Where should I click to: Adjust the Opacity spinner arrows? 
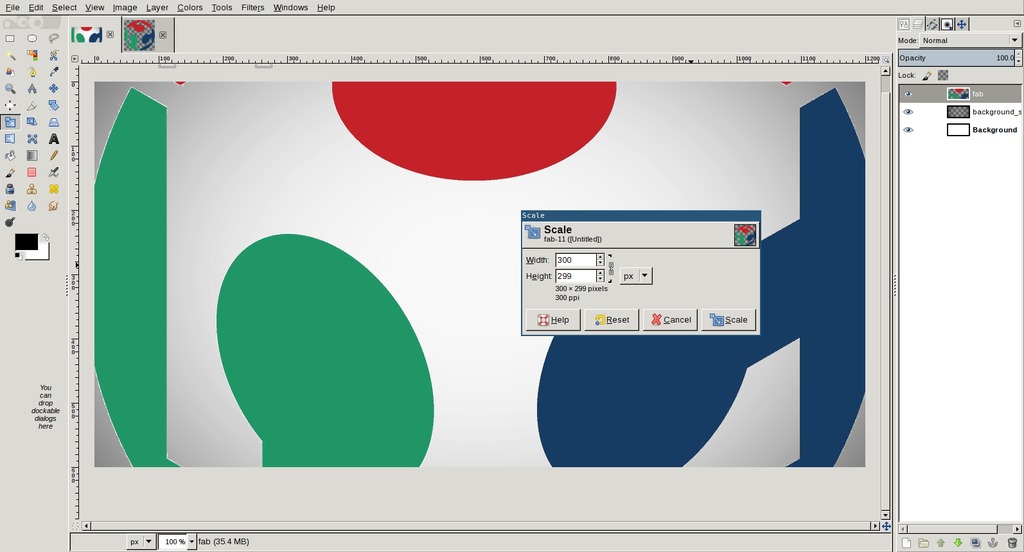click(x=1018, y=58)
